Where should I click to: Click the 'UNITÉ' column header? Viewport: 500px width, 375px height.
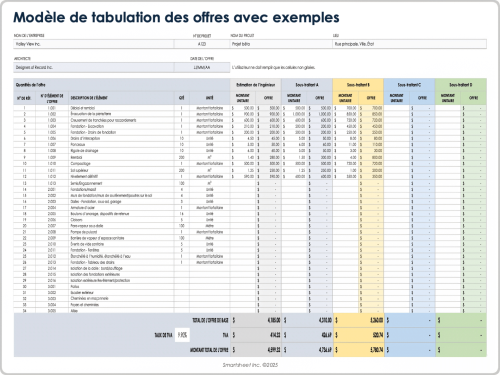click(210, 98)
